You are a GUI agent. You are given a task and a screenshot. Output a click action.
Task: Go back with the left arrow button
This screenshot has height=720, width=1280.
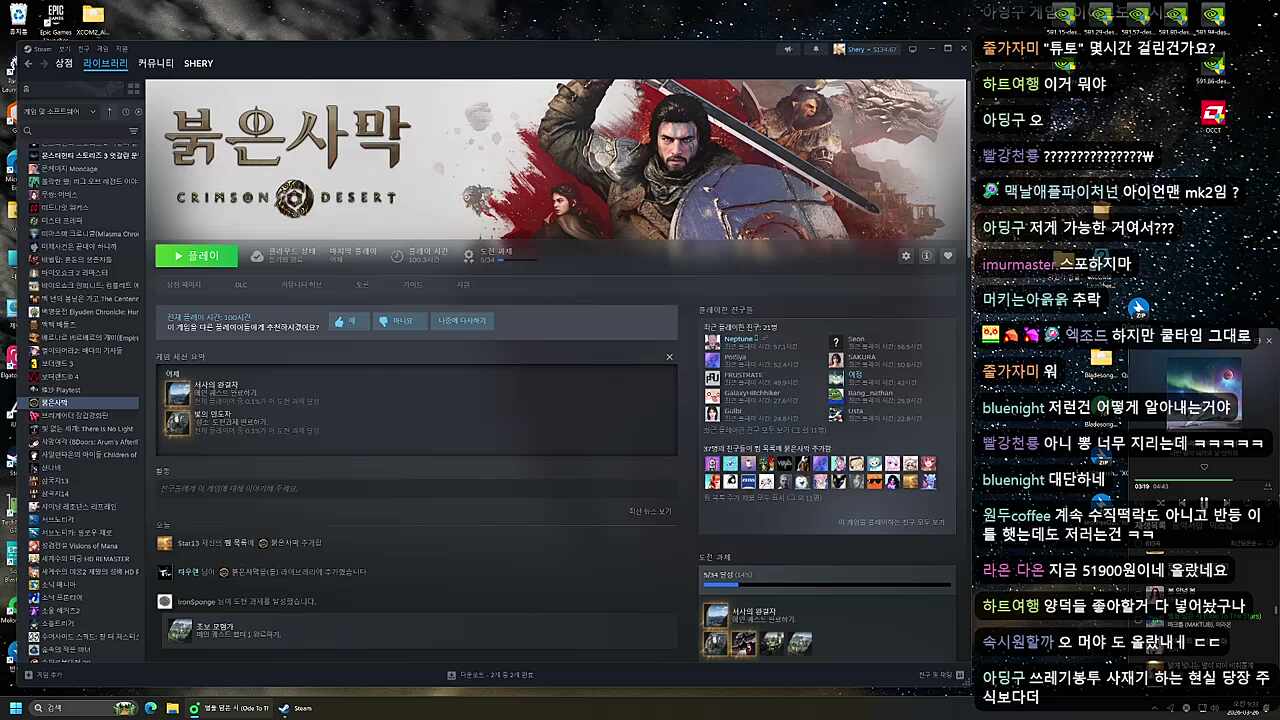28,64
